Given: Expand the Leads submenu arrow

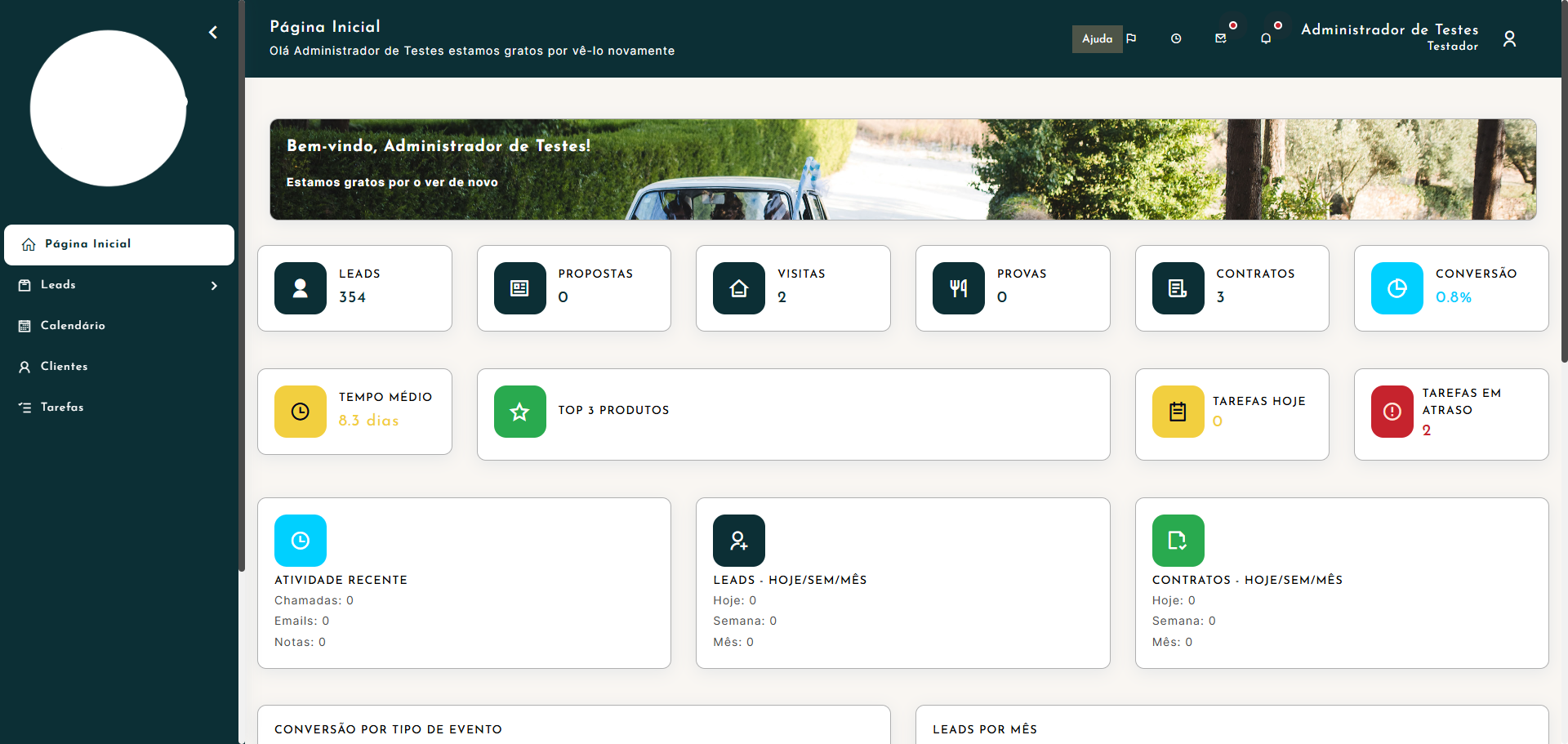Looking at the screenshot, I should (214, 286).
